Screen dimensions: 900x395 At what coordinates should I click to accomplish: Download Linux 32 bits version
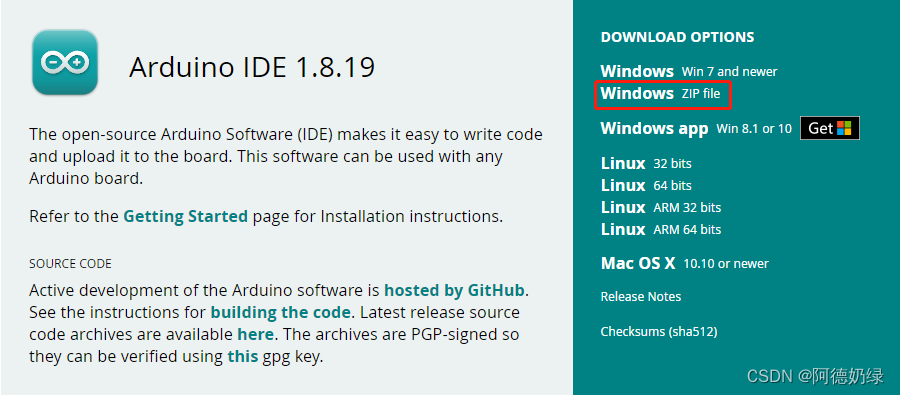646,164
